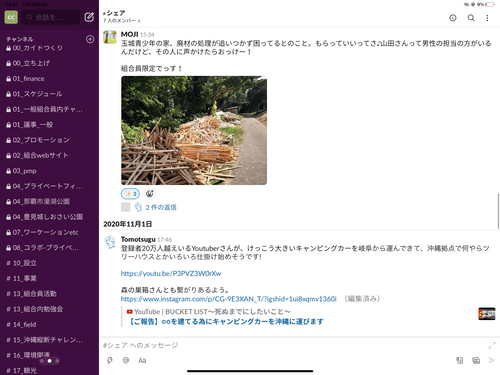Open the 2件の返信 thread replies
500x375 pixels.
(161, 207)
